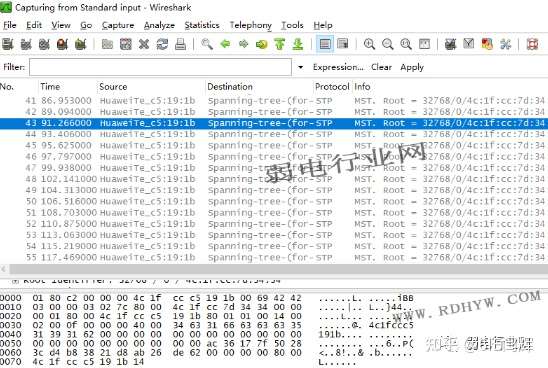
Task: Edit display filters funnel icon
Action: coord(469,44)
